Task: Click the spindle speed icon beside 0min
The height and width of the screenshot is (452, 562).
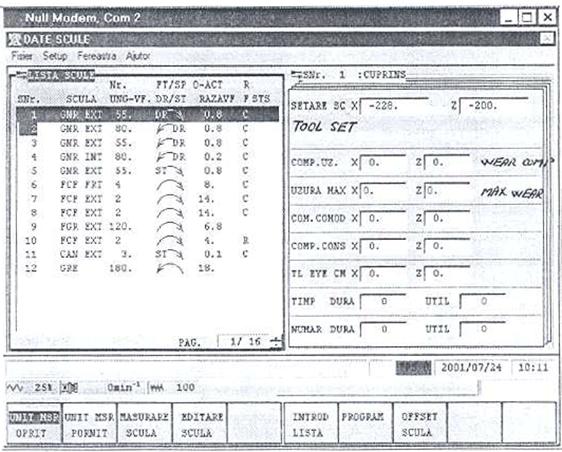Action: [70, 388]
